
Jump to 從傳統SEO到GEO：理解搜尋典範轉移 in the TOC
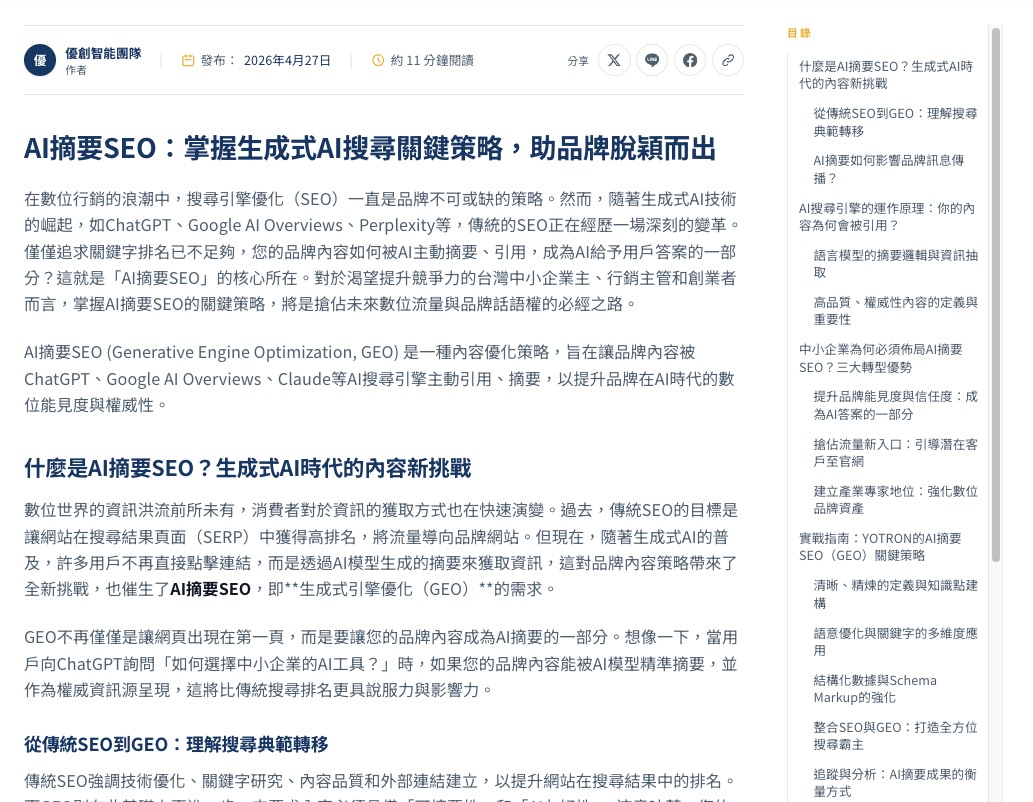(x=895, y=122)
